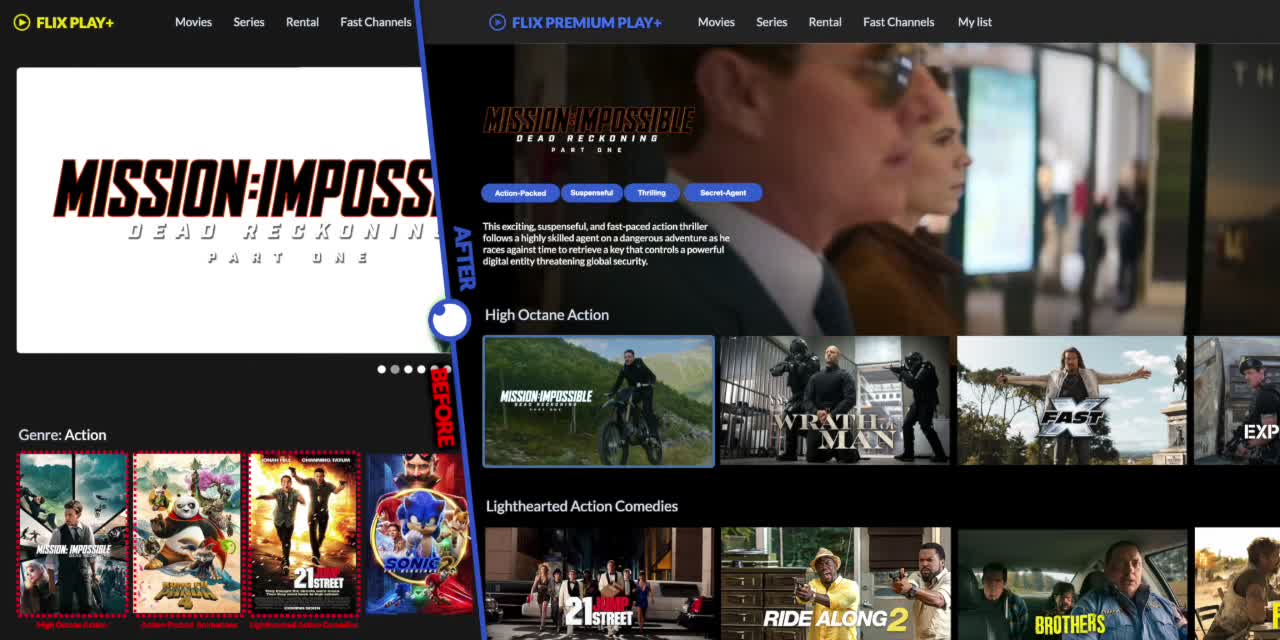This screenshot has height=640, width=1280.
Task: Open Rental in the Before panel navigation
Action: pos(302,22)
